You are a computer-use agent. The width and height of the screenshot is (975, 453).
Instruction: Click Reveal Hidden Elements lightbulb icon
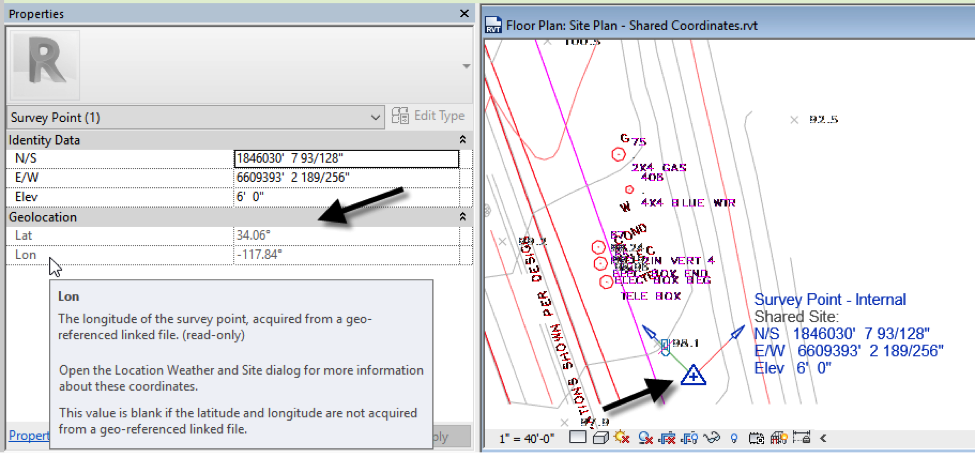coord(733,438)
